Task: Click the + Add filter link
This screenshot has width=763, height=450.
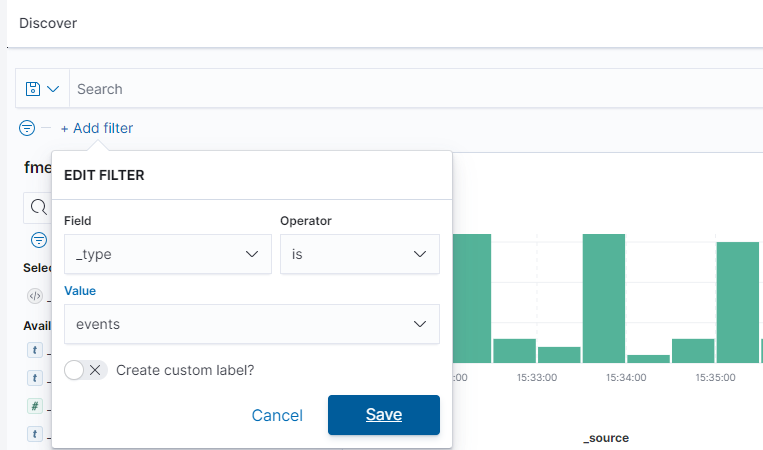Action: click(96, 128)
